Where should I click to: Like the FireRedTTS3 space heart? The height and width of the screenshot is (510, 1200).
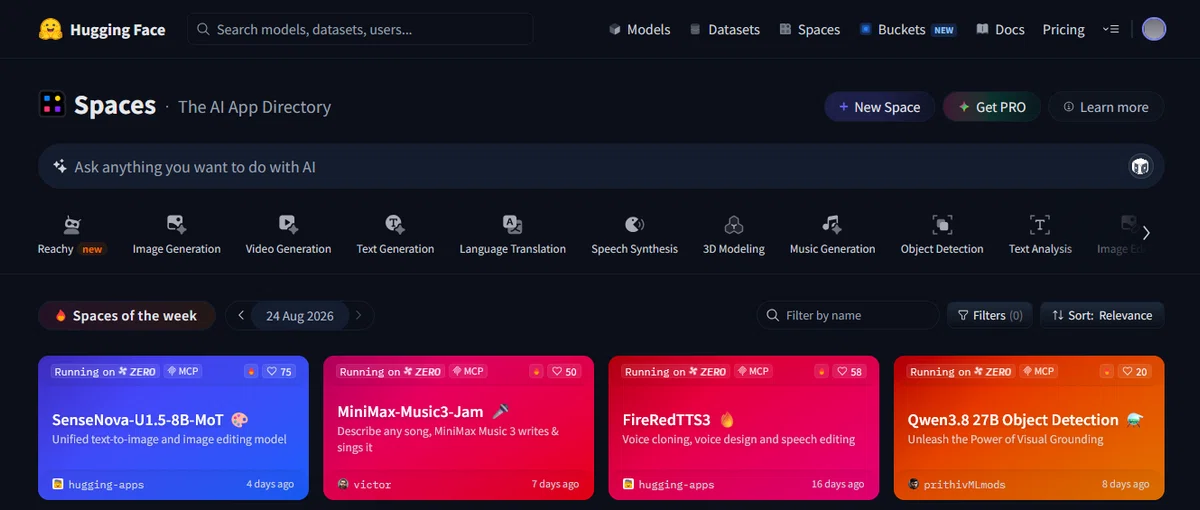click(849, 371)
